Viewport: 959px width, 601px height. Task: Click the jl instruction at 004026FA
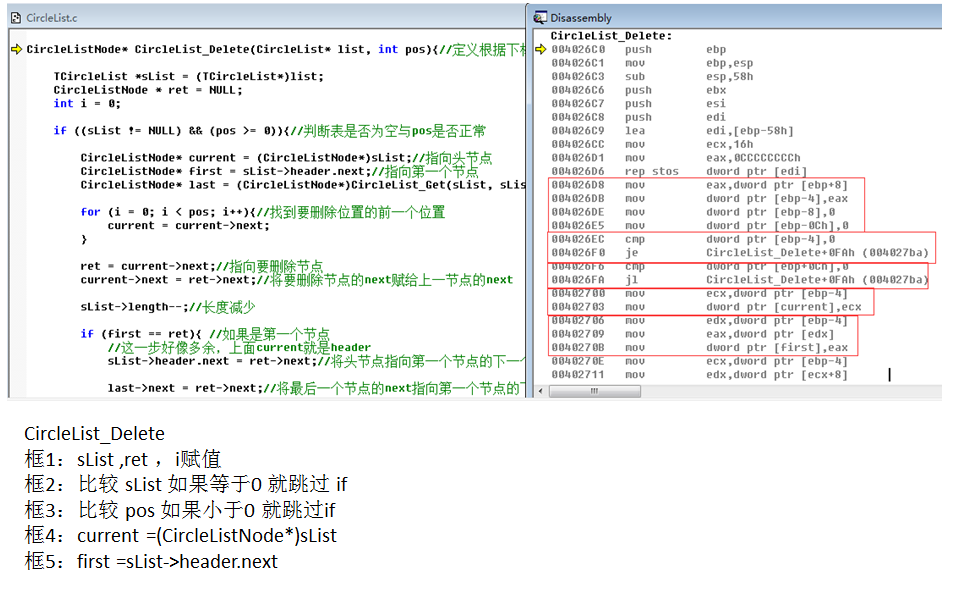pyautogui.click(x=739, y=279)
